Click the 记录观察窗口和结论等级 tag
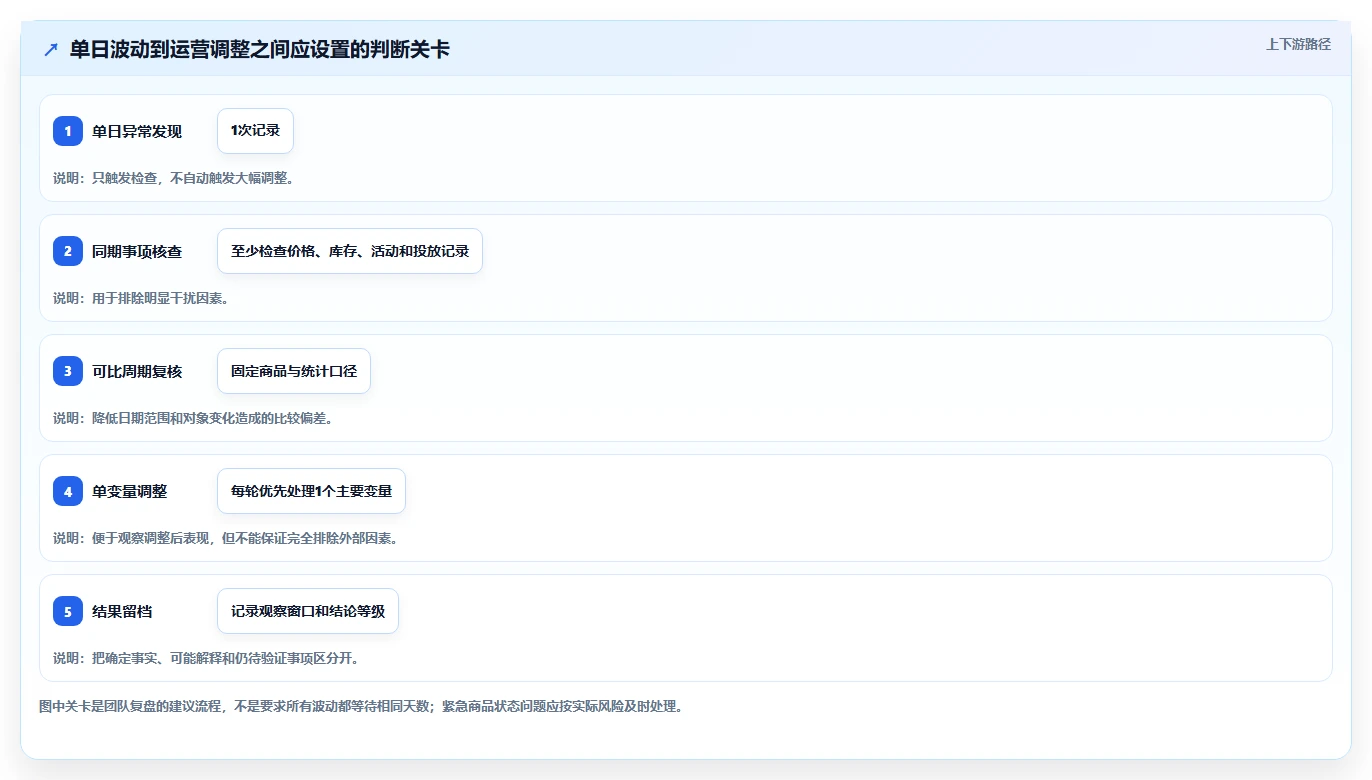 [308, 611]
